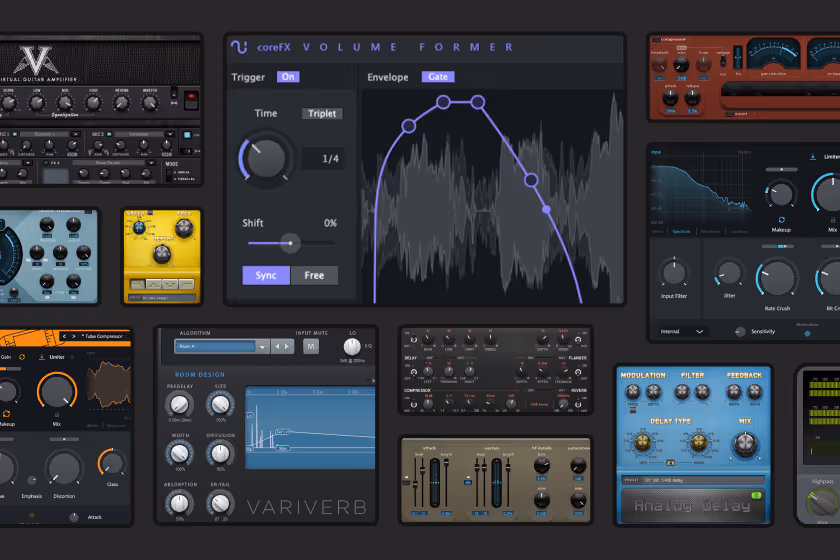Switch Volume Former to Free mode
The image size is (840, 560).
(x=314, y=275)
